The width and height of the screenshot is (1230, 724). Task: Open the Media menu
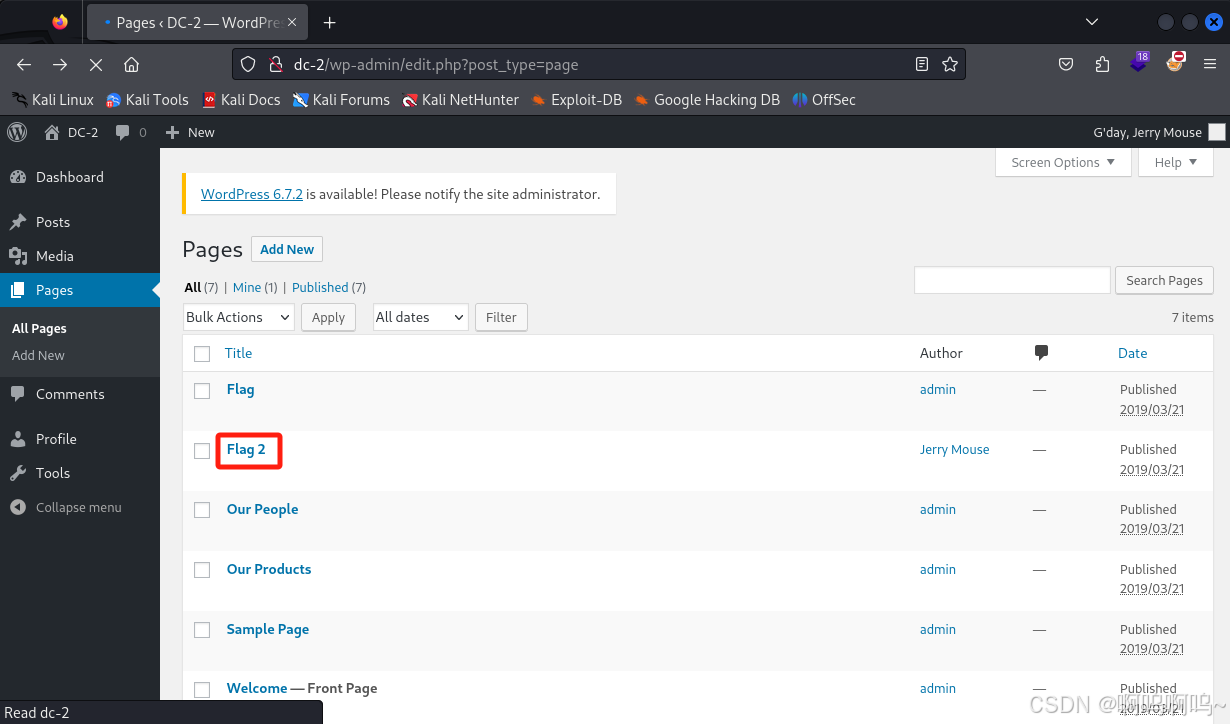pos(80,256)
